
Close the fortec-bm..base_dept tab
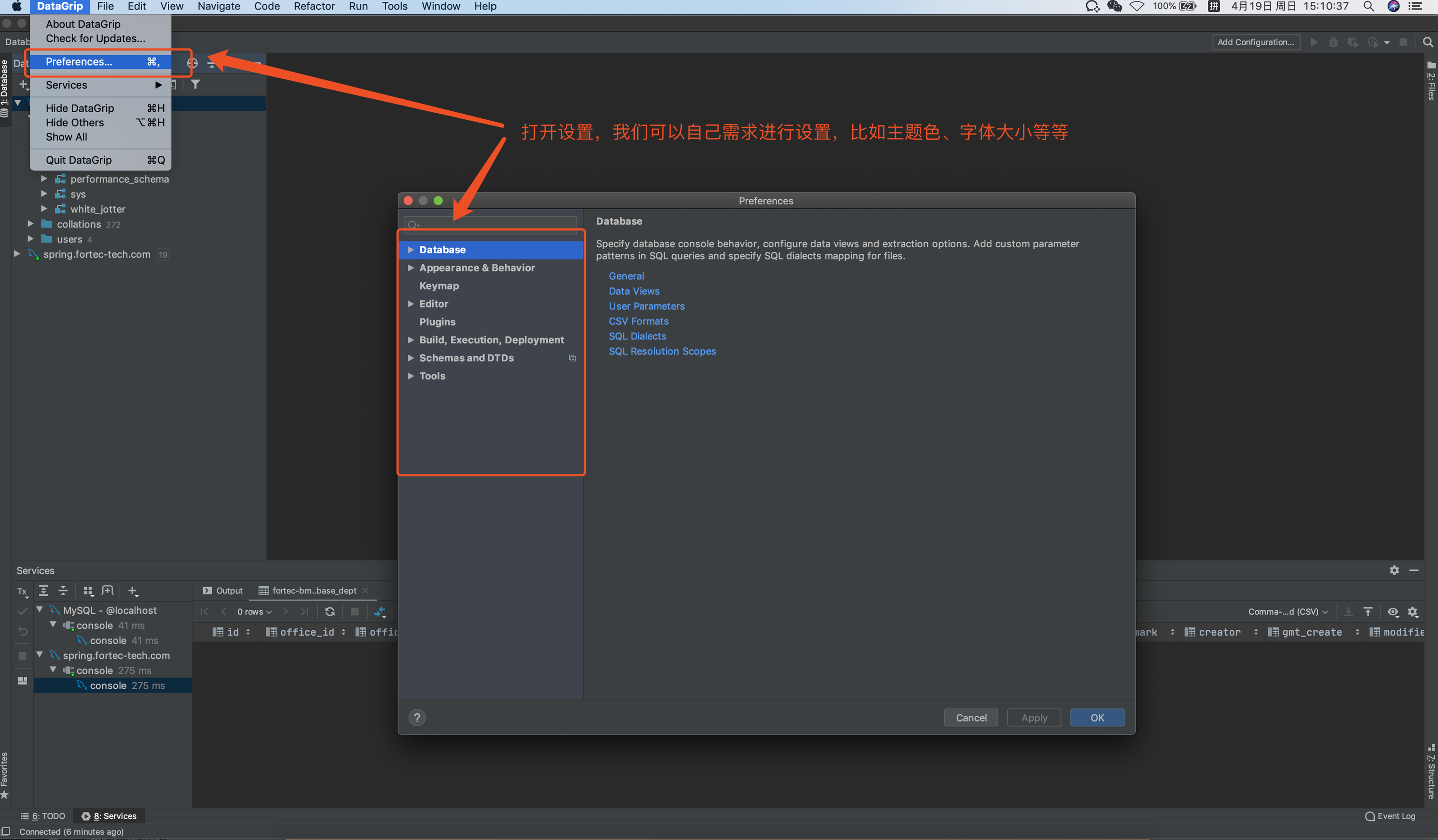click(366, 590)
